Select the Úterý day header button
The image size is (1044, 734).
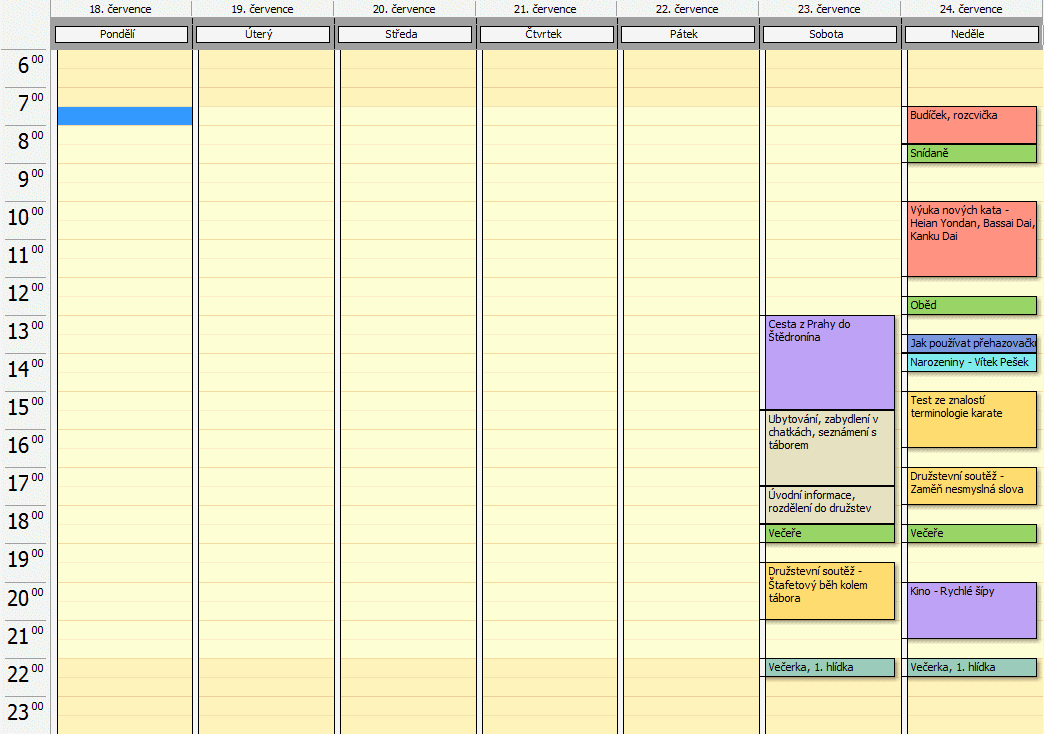[262, 34]
